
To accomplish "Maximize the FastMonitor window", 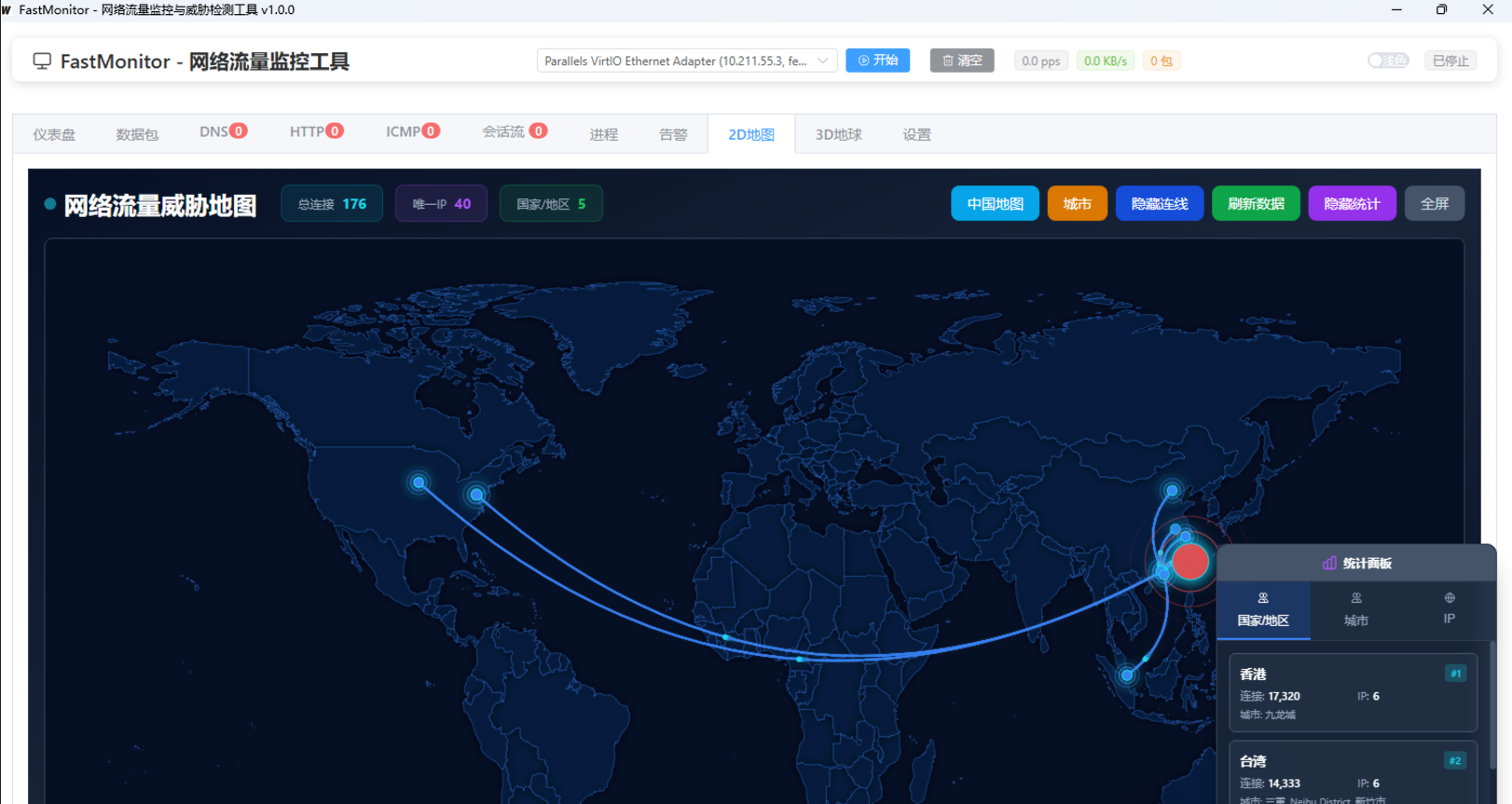I will click(1441, 9).
